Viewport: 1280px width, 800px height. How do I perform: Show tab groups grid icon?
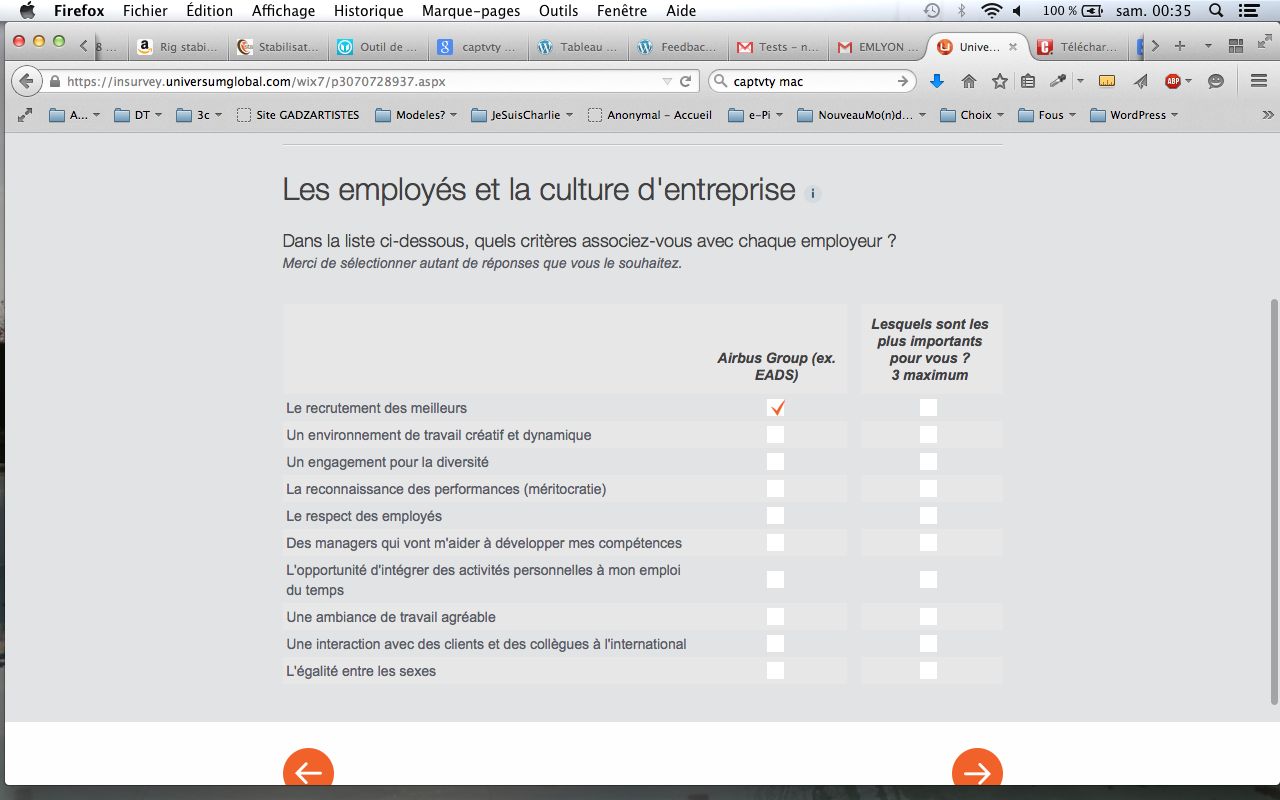tap(1236, 46)
